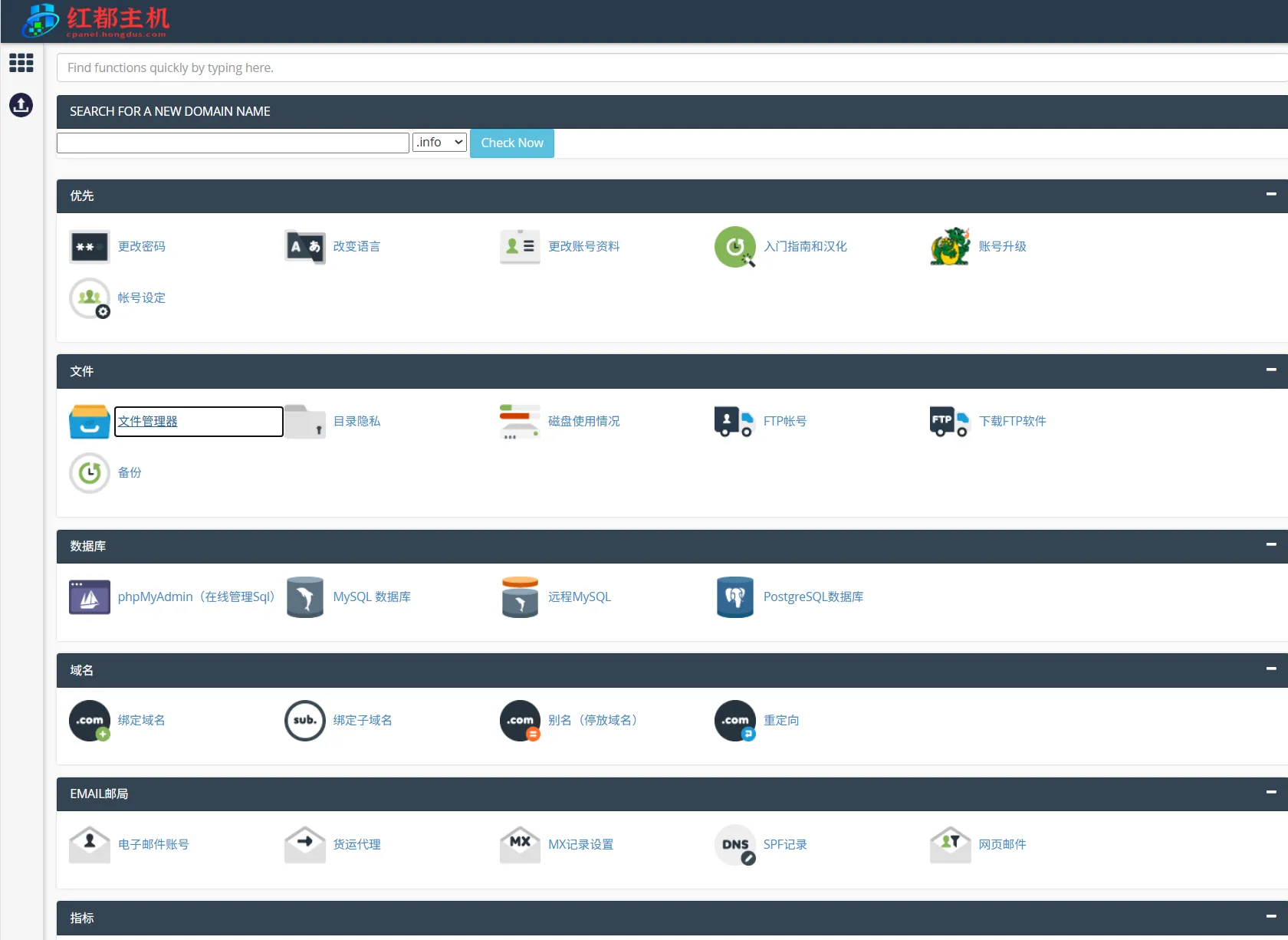
Task: Open the .info domain extension dropdown
Action: [x=439, y=143]
